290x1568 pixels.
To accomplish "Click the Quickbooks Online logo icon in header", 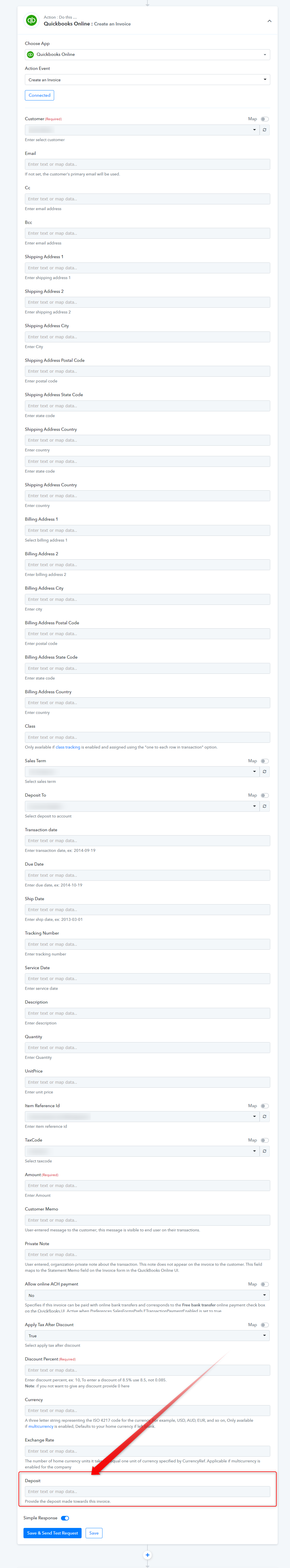I will pos(32,21).
